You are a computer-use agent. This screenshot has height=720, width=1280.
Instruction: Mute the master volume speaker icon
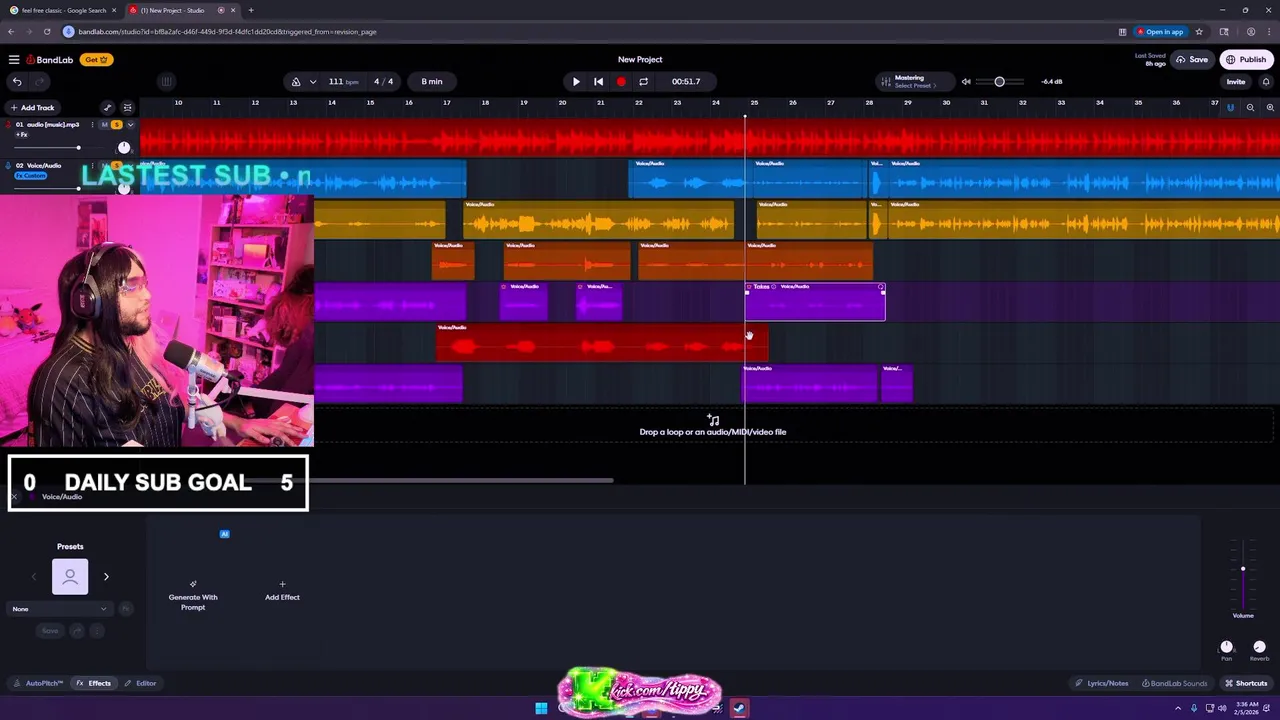(x=966, y=82)
